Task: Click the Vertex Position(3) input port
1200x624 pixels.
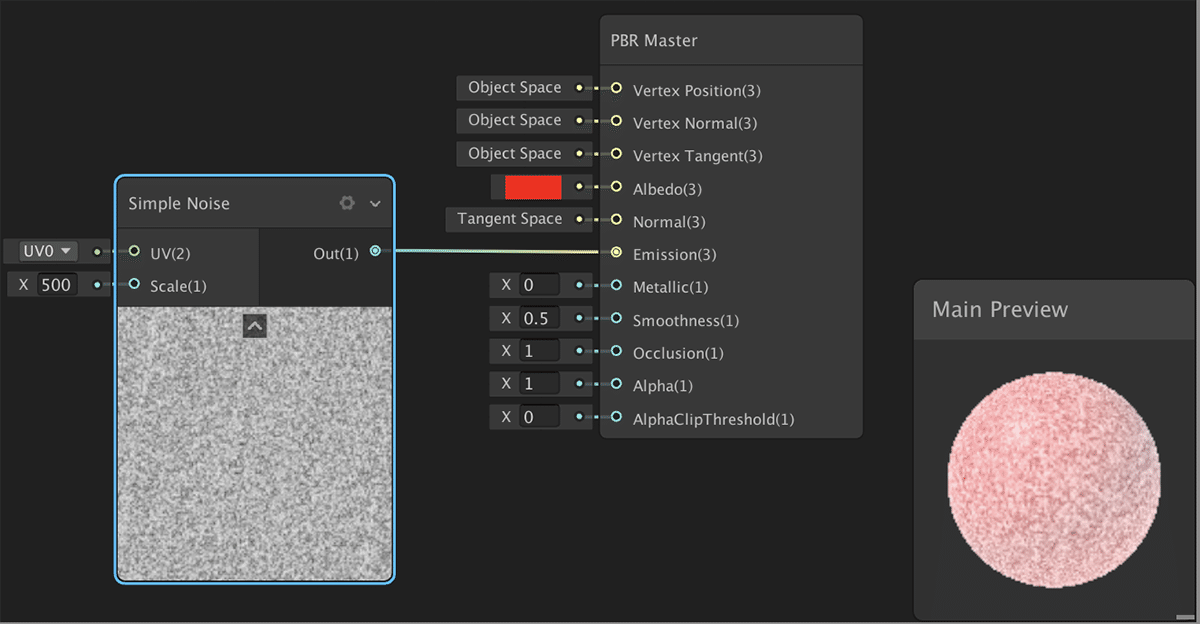Action: (x=616, y=89)
